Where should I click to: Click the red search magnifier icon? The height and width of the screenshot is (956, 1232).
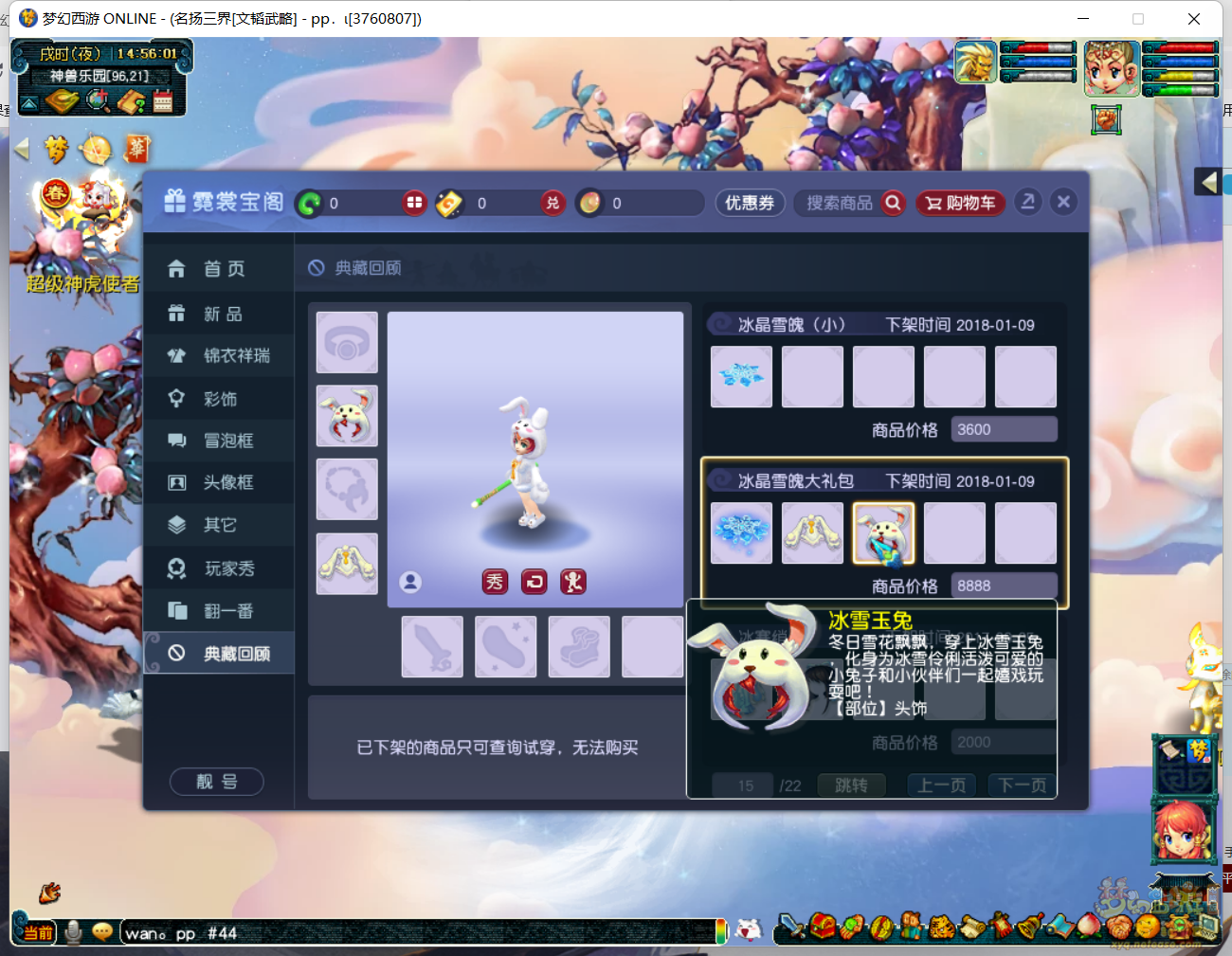[x=893, y=203]
